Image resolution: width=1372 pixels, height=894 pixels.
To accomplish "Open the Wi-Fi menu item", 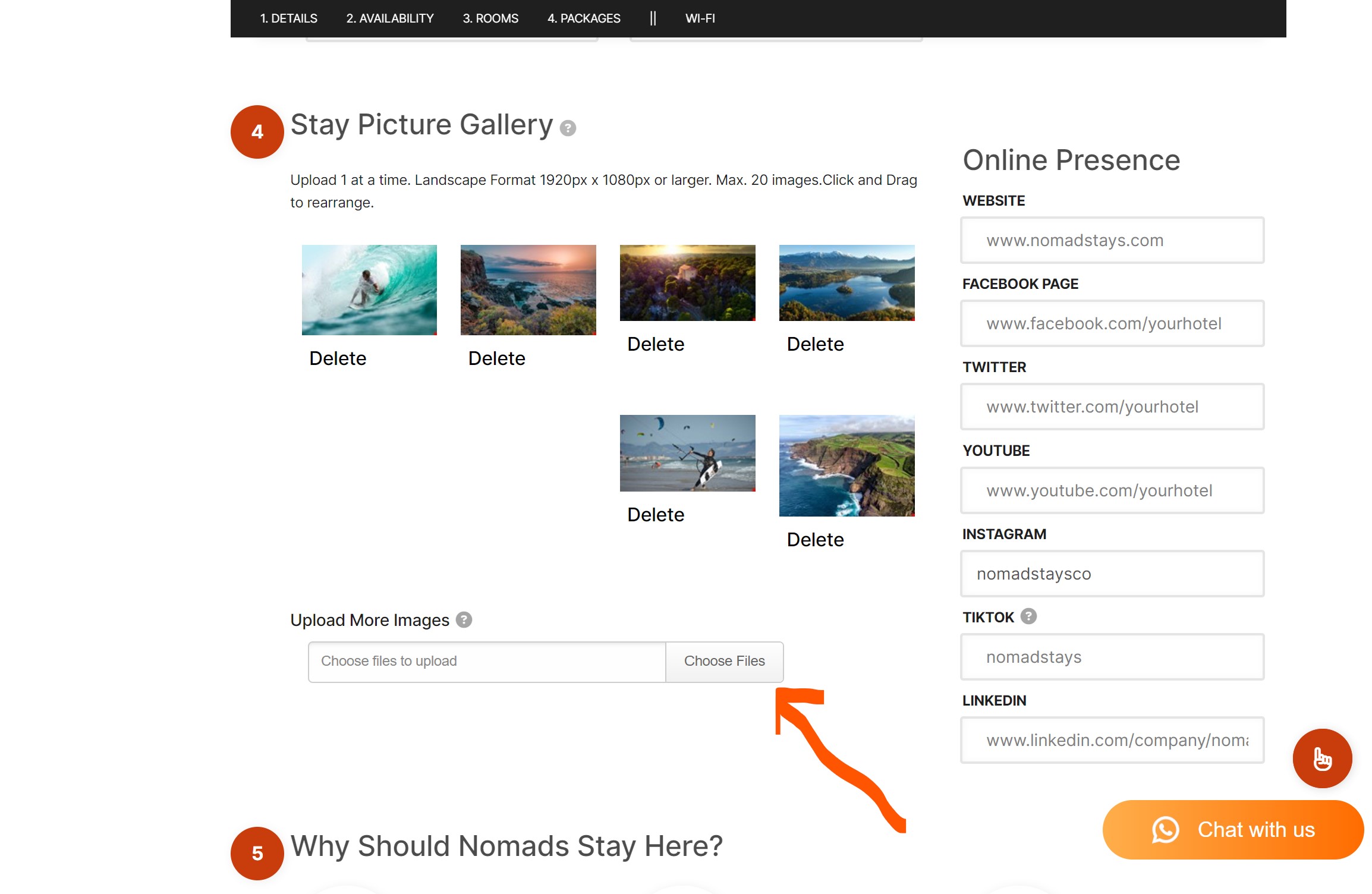I will pos(700,18).
